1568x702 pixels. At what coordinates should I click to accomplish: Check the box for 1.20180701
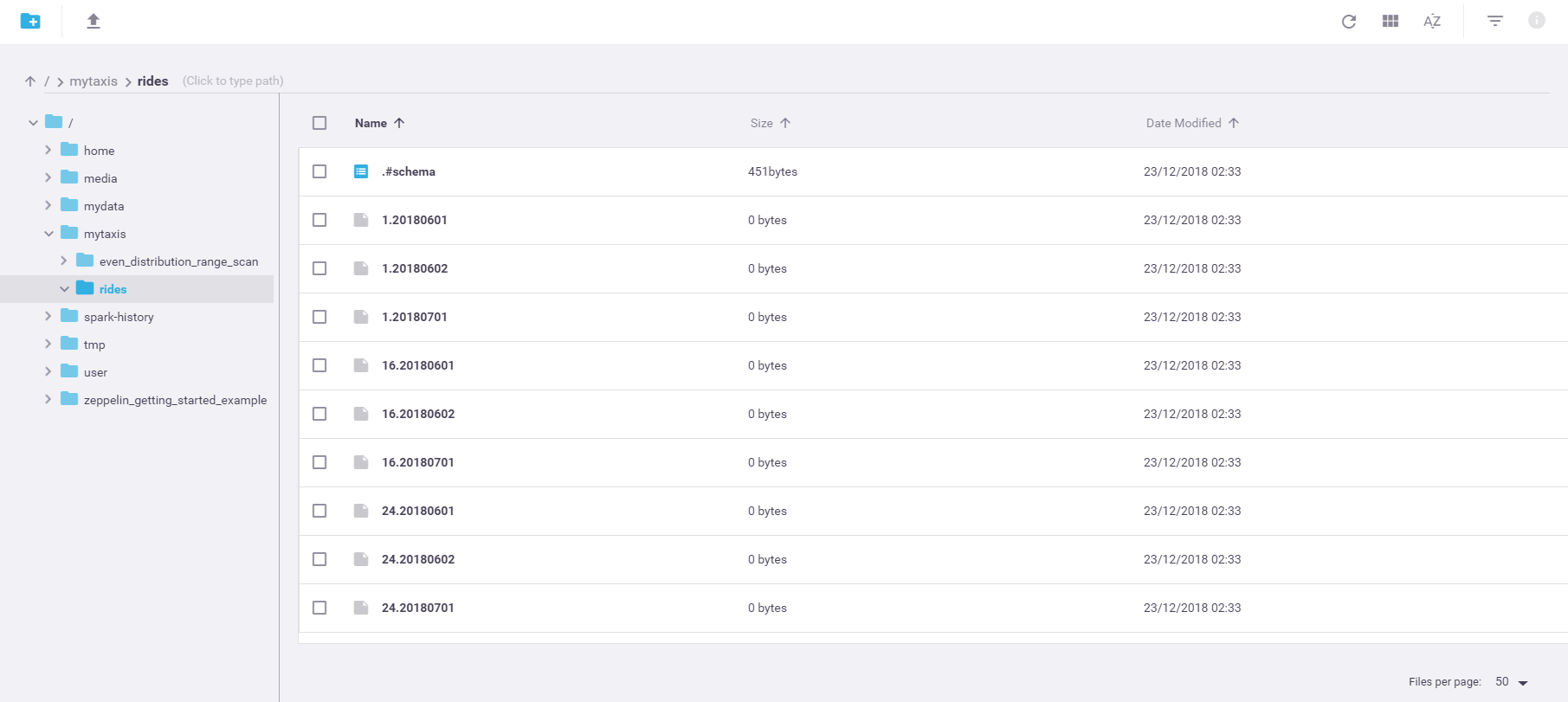(x=319, y=317)
